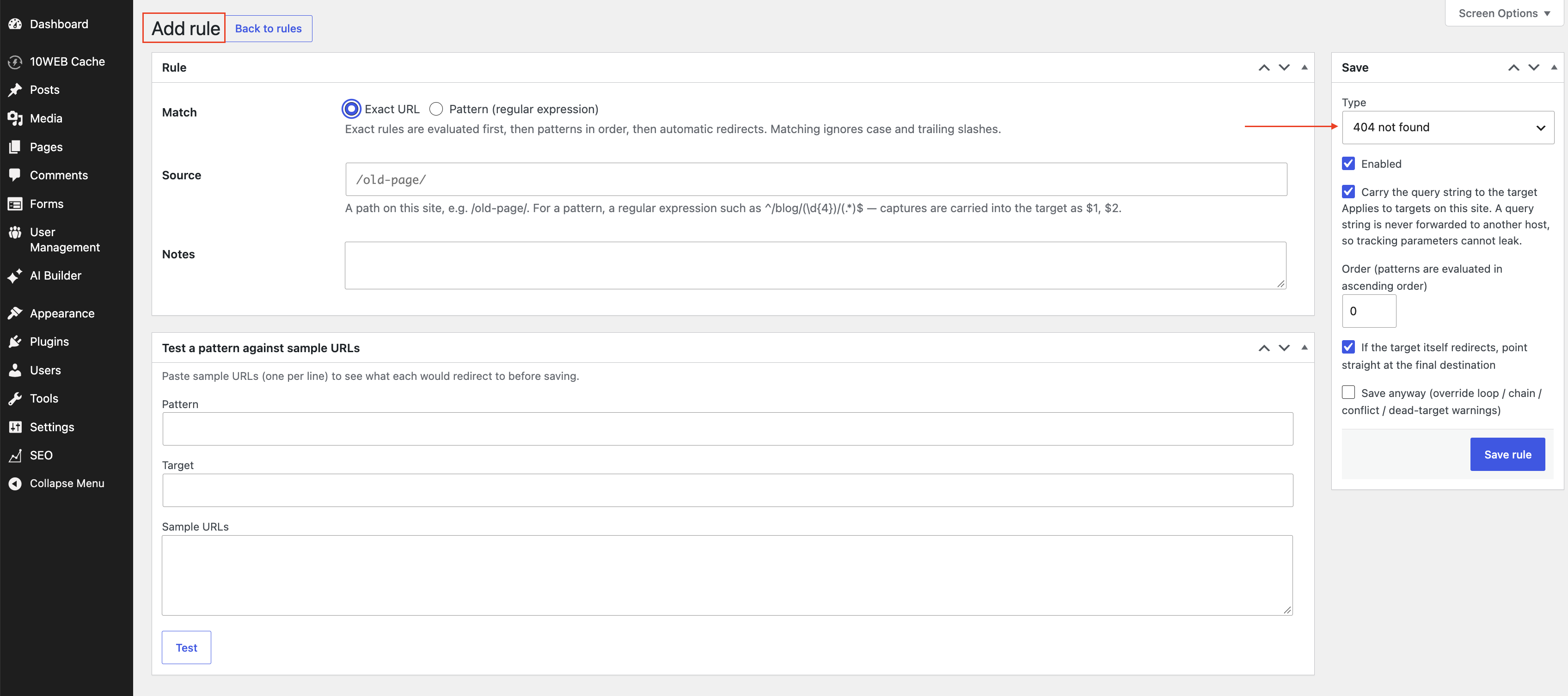Move the Test a pattern box down

pyautogui.click(x=1284, y=348)
